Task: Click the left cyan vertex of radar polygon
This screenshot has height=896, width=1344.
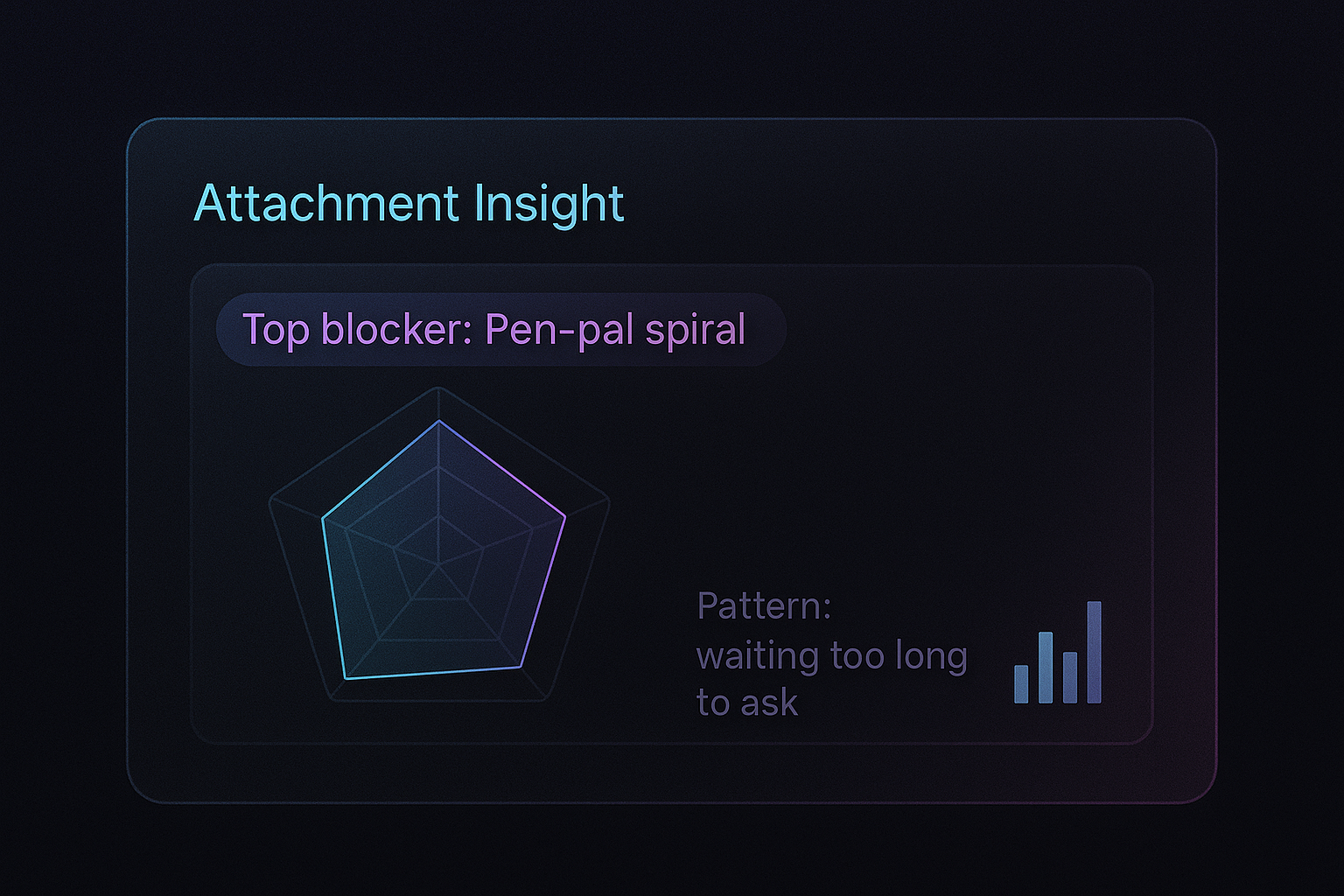Action: [x=323, y=520]
